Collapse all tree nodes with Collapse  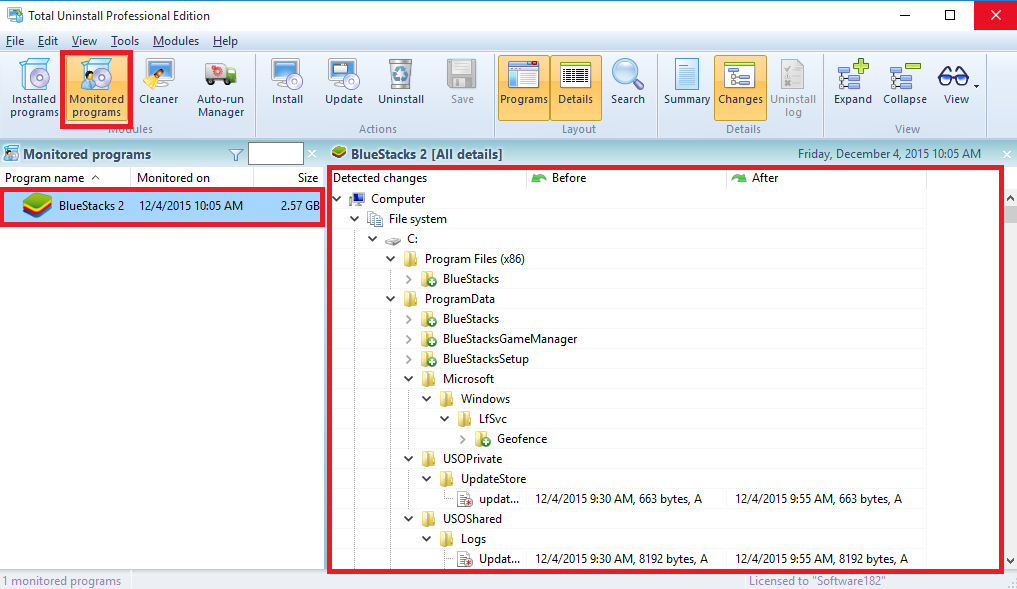(904, 83)
